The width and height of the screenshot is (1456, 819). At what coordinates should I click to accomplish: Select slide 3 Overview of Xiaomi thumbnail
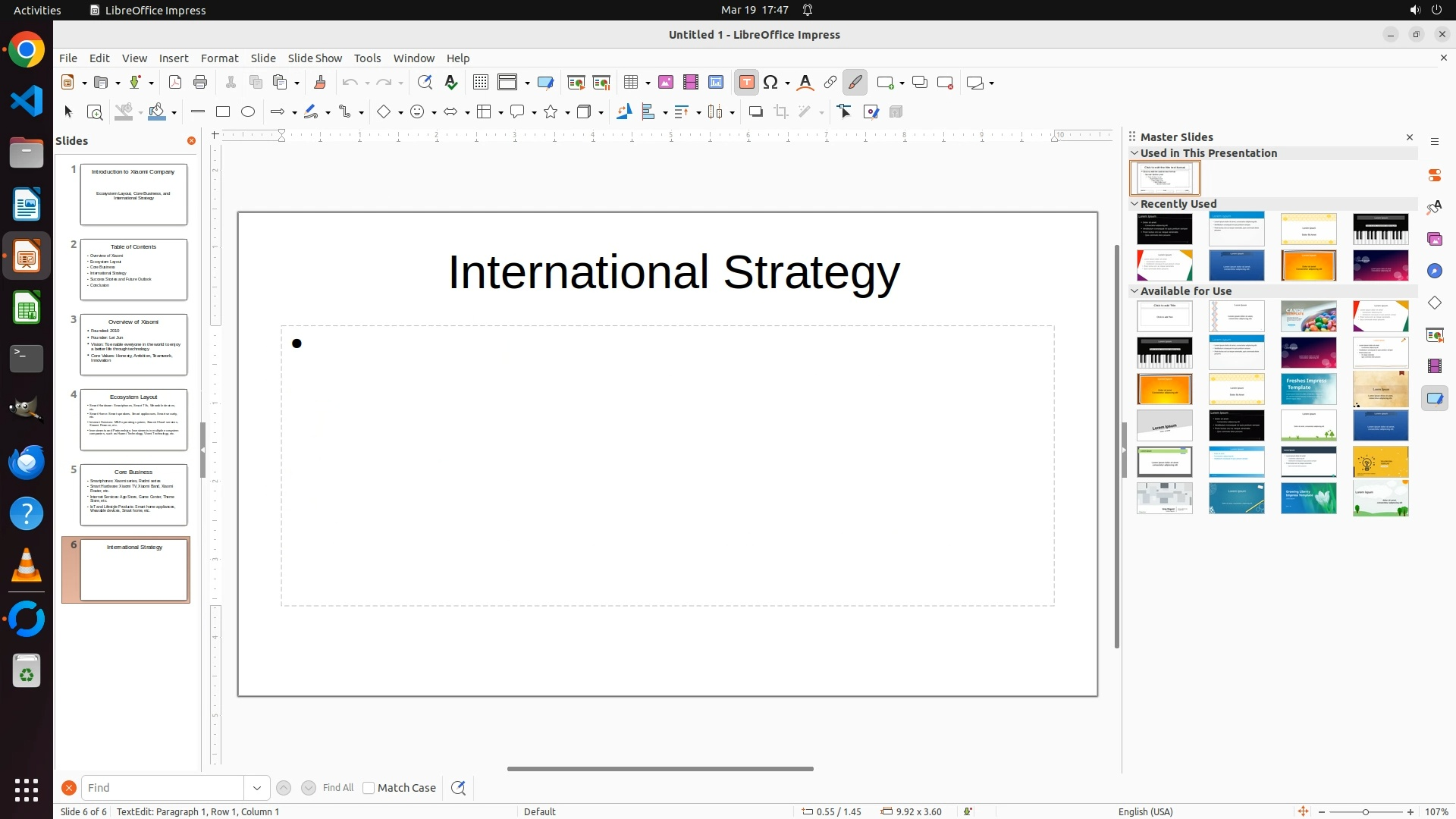tap(133, 345)
